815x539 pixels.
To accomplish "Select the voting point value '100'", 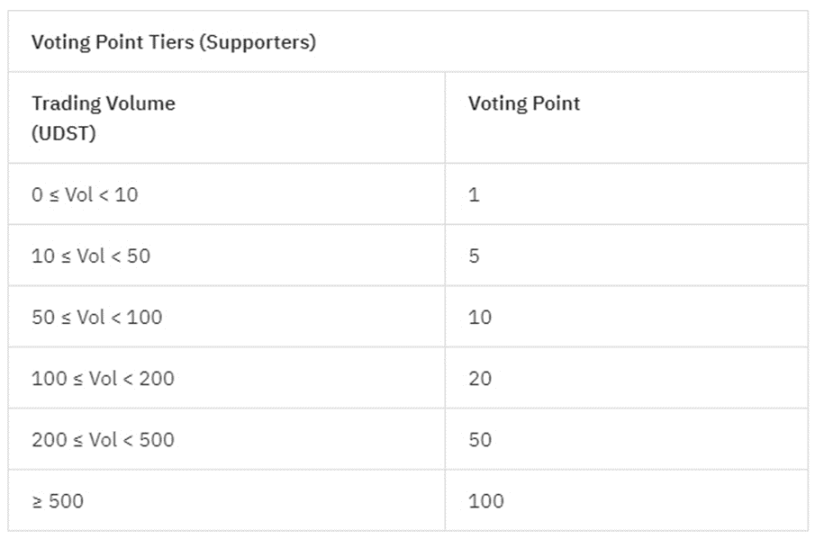I will 486,501.
